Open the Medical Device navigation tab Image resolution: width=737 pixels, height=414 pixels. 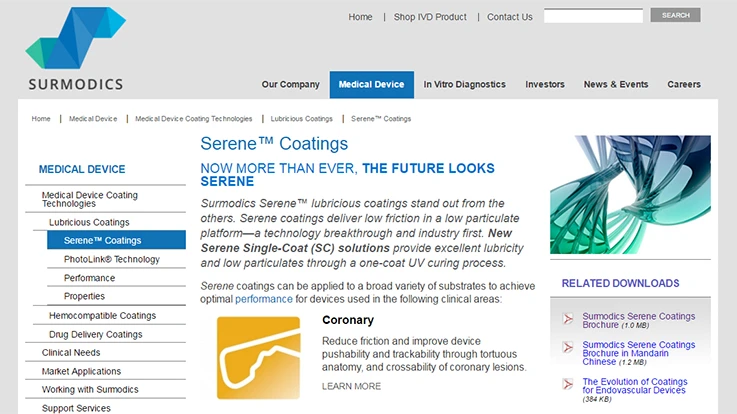(x=371, y=85)
